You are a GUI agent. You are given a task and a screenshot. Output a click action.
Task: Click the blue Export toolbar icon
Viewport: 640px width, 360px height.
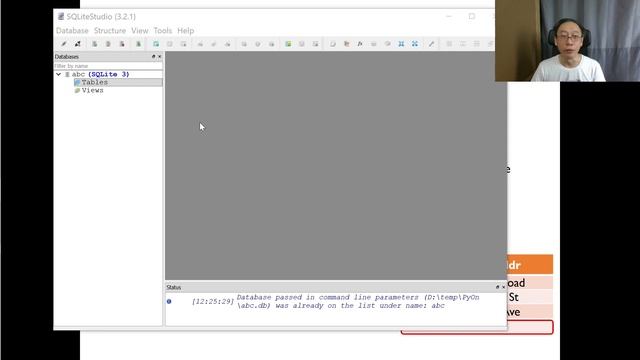tap(415, 44)
